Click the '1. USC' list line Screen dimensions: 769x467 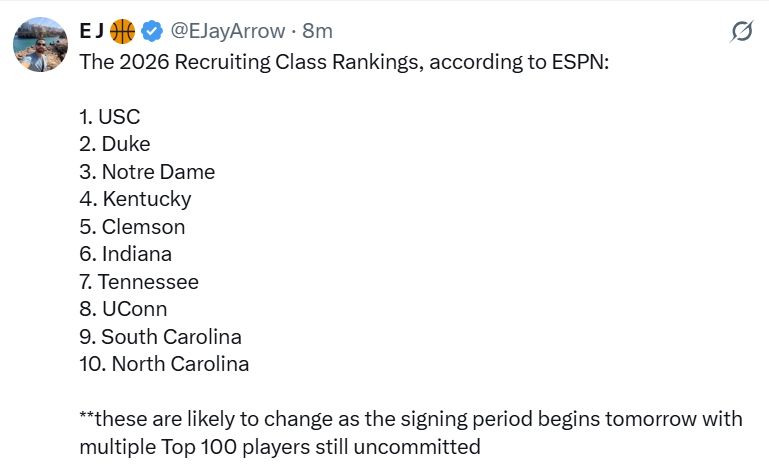point(109,116)
